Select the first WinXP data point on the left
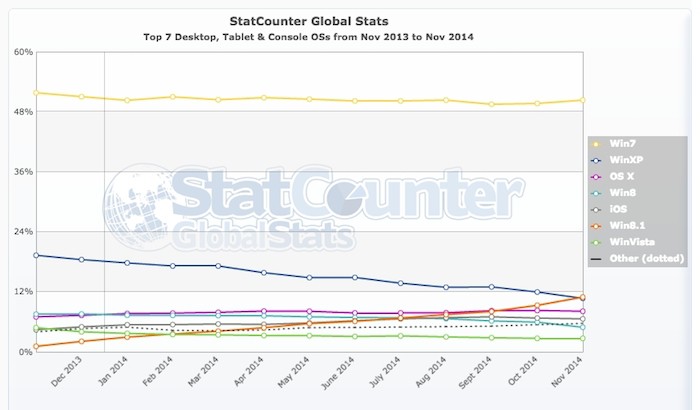The image size is (700, 410). (36, 255)
